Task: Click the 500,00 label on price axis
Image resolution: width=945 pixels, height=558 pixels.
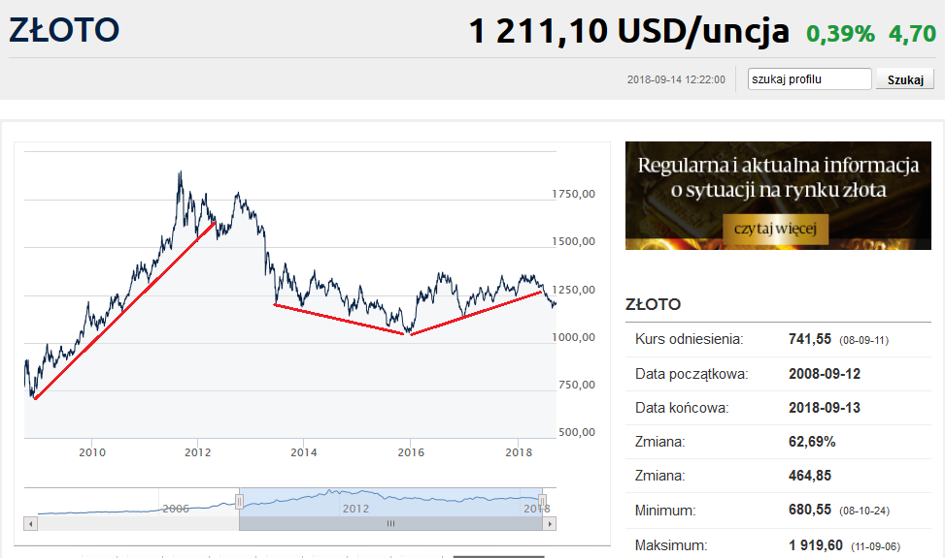Action: pyautogui.click(x=577, y=432)
